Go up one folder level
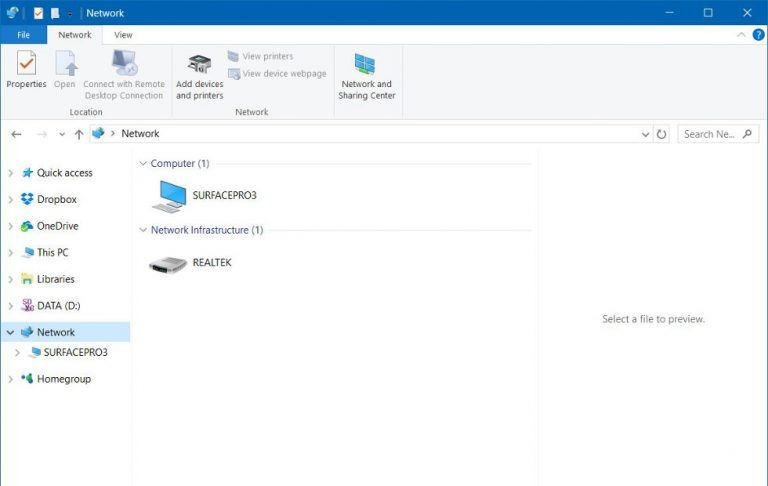Image resolution: width=768 pixels, height=486 pixels. [x=78, y=134]
